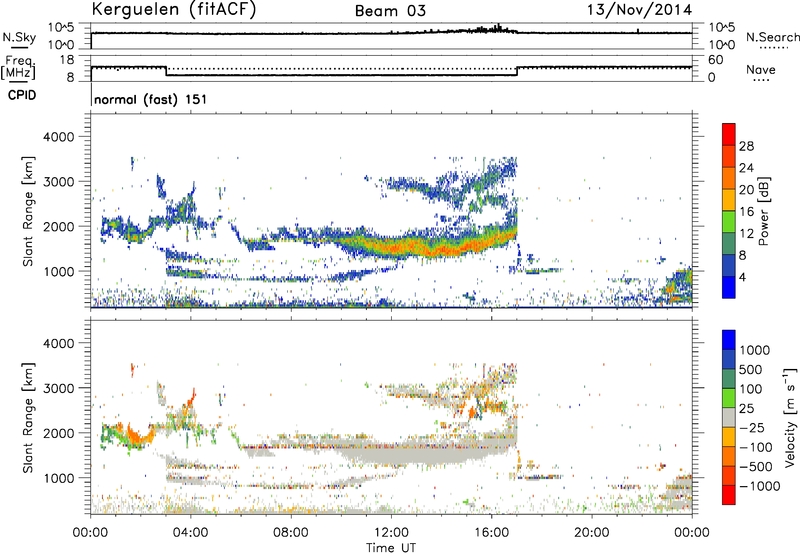Click the "Power [dB]" color bar title

tap(764, 211)
